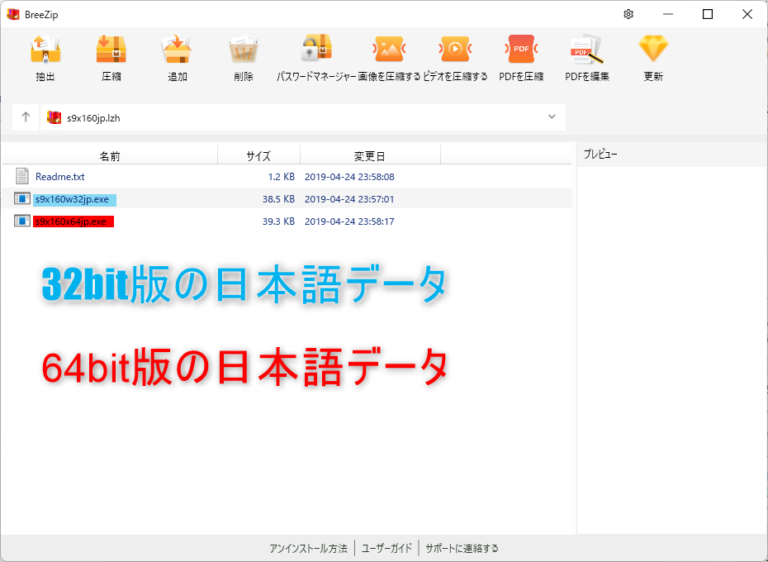Sort files by the サイズ column header

pos(258,156)
